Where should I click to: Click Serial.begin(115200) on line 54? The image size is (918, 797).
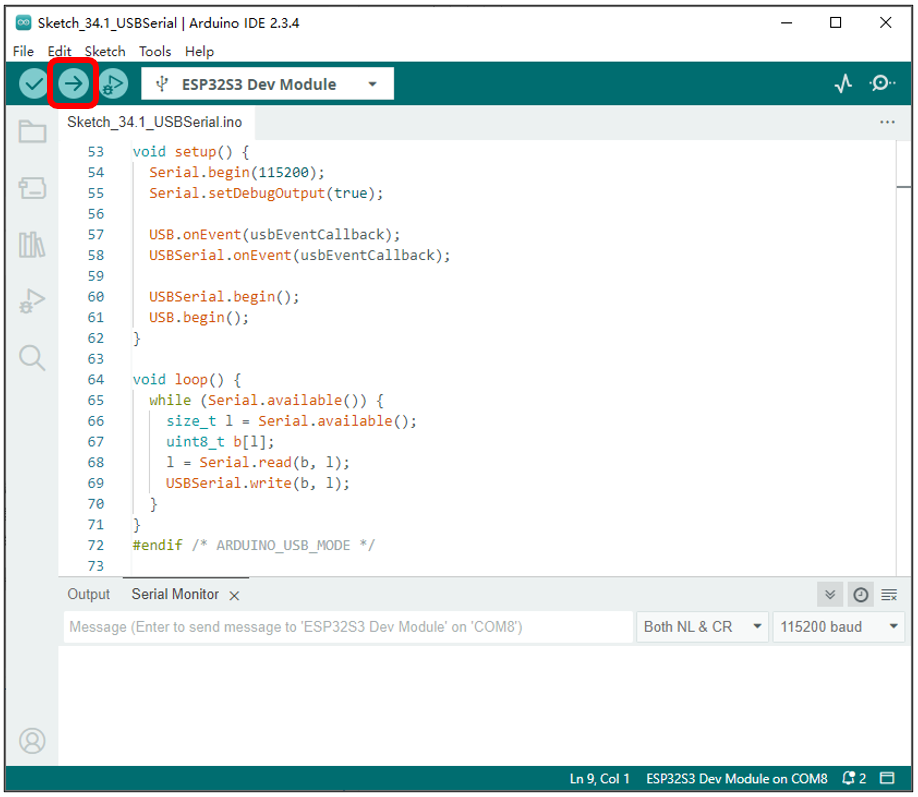tap(237, 172)
